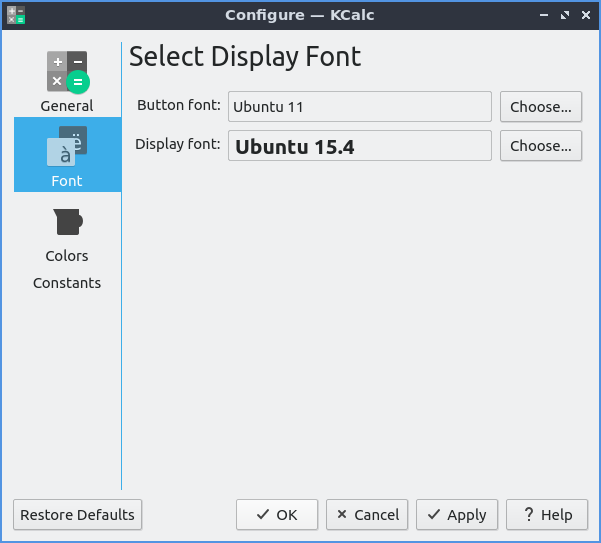The height and width of the screenshot is (543, 601).
Task: Click the General label in the sidebar
Action: [67, 106]
